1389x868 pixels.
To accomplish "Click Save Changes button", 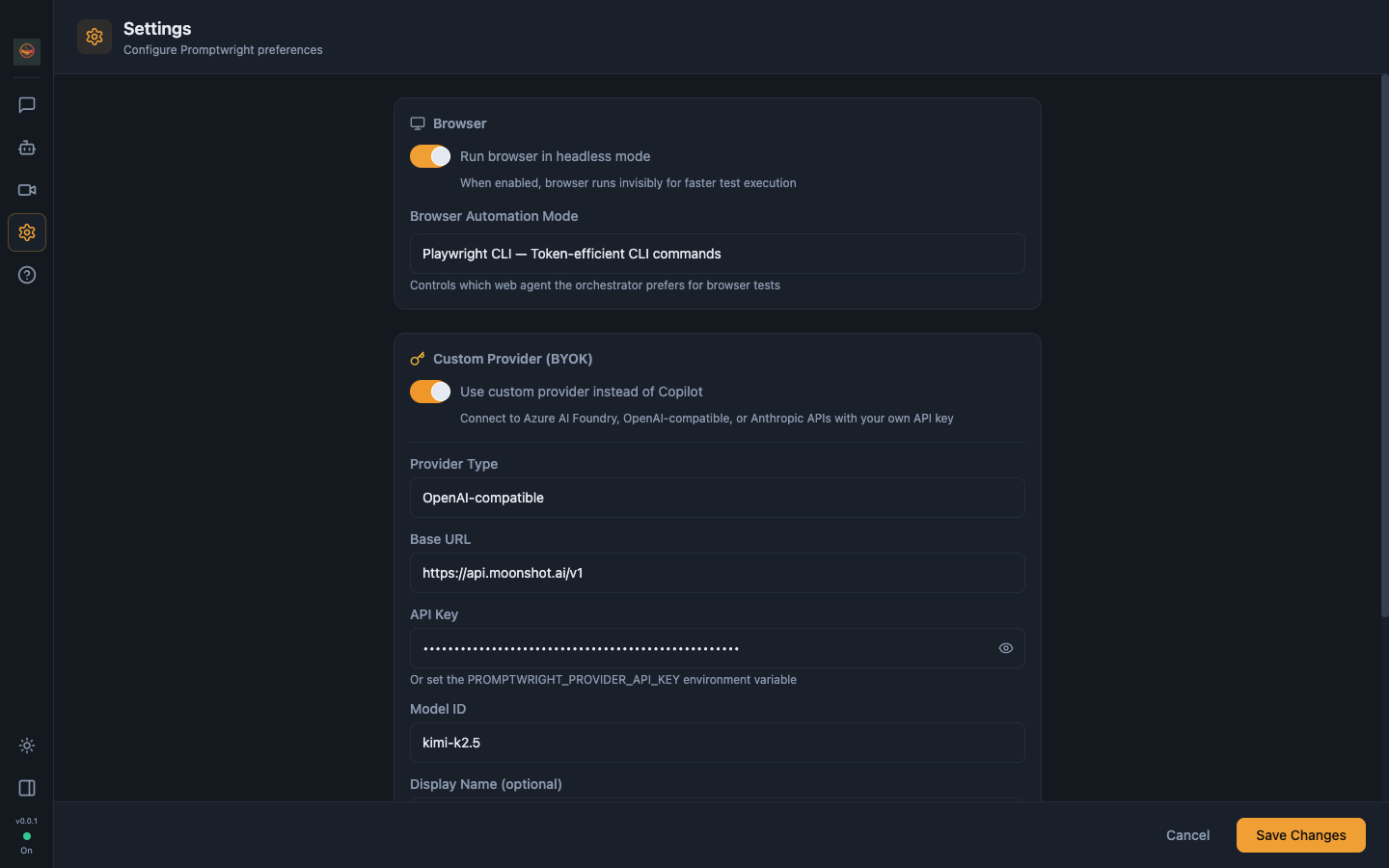I will 1301,835.
